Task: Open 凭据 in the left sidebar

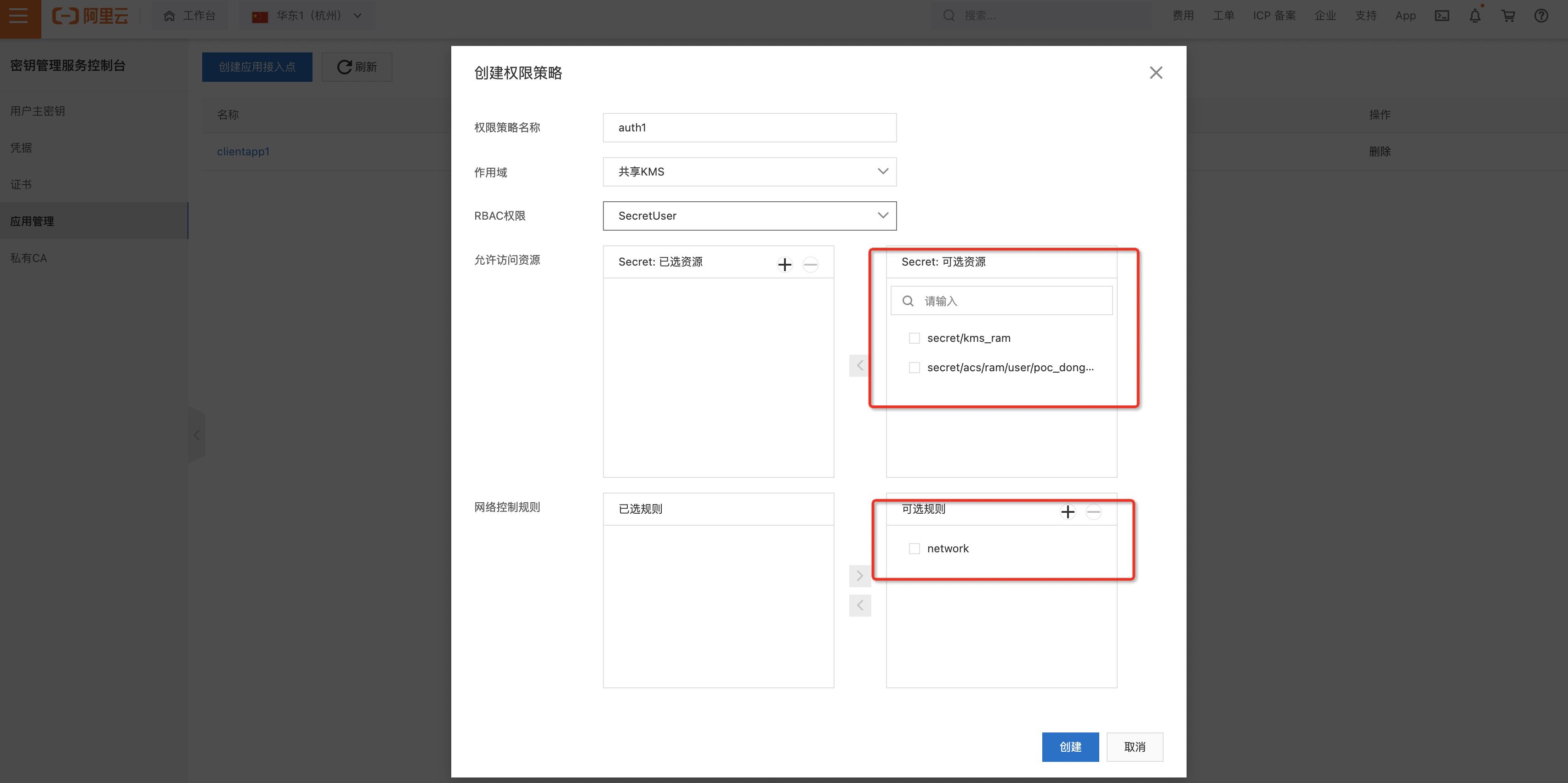Action: [x=21, y=148]
